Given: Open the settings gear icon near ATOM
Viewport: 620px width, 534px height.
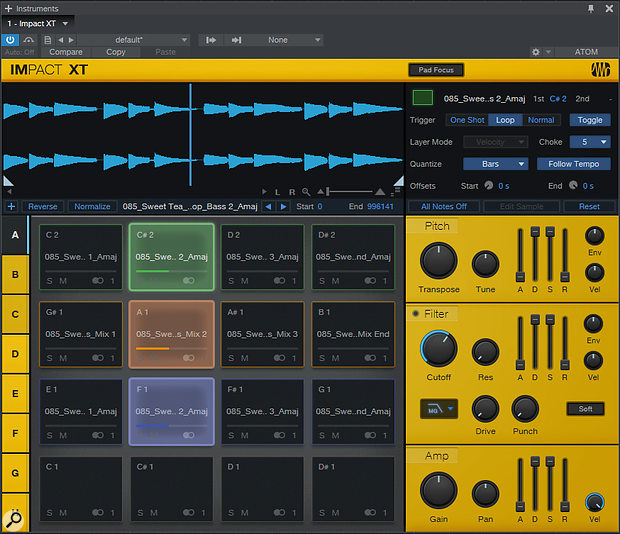Looking at the screenshot, I should tap(535, 52).
